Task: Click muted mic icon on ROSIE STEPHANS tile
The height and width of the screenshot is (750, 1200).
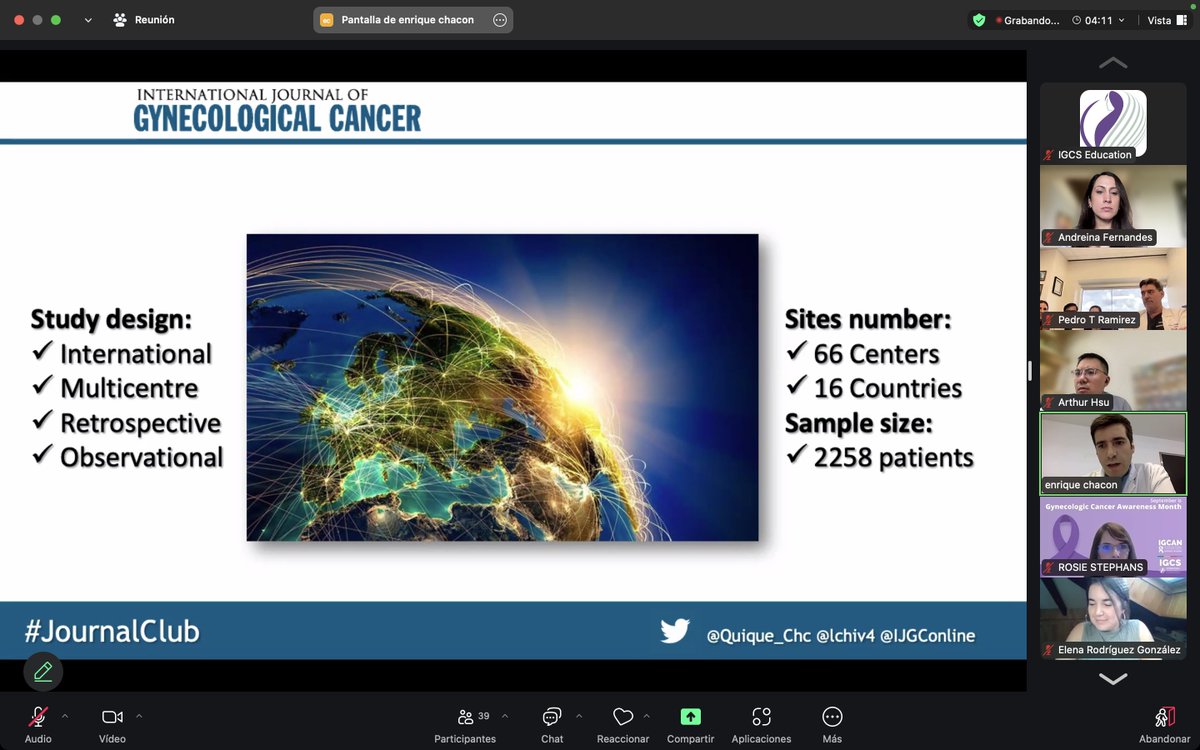Action: click(1049, 567)
